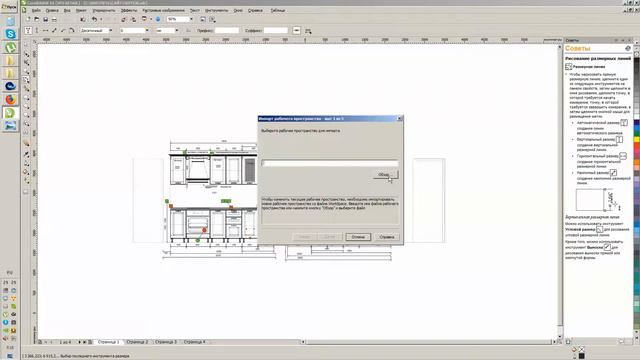Click the canvas horizontal scrollbar
The image size is (640, 360).
click(429, 342)
